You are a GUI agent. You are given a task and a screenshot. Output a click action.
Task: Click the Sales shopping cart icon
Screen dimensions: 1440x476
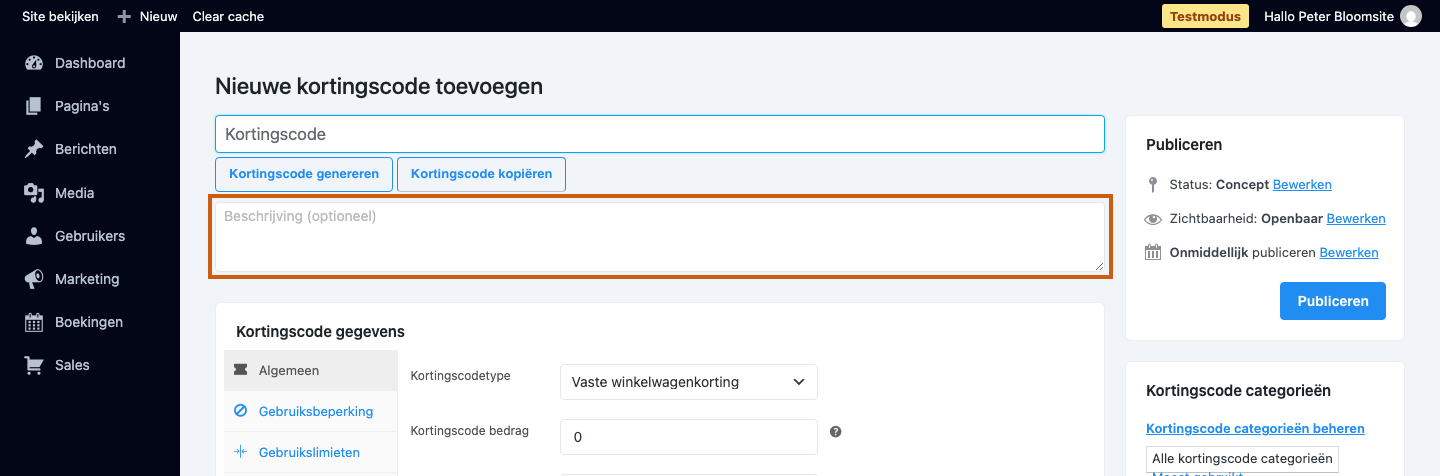tap(34, 365)
